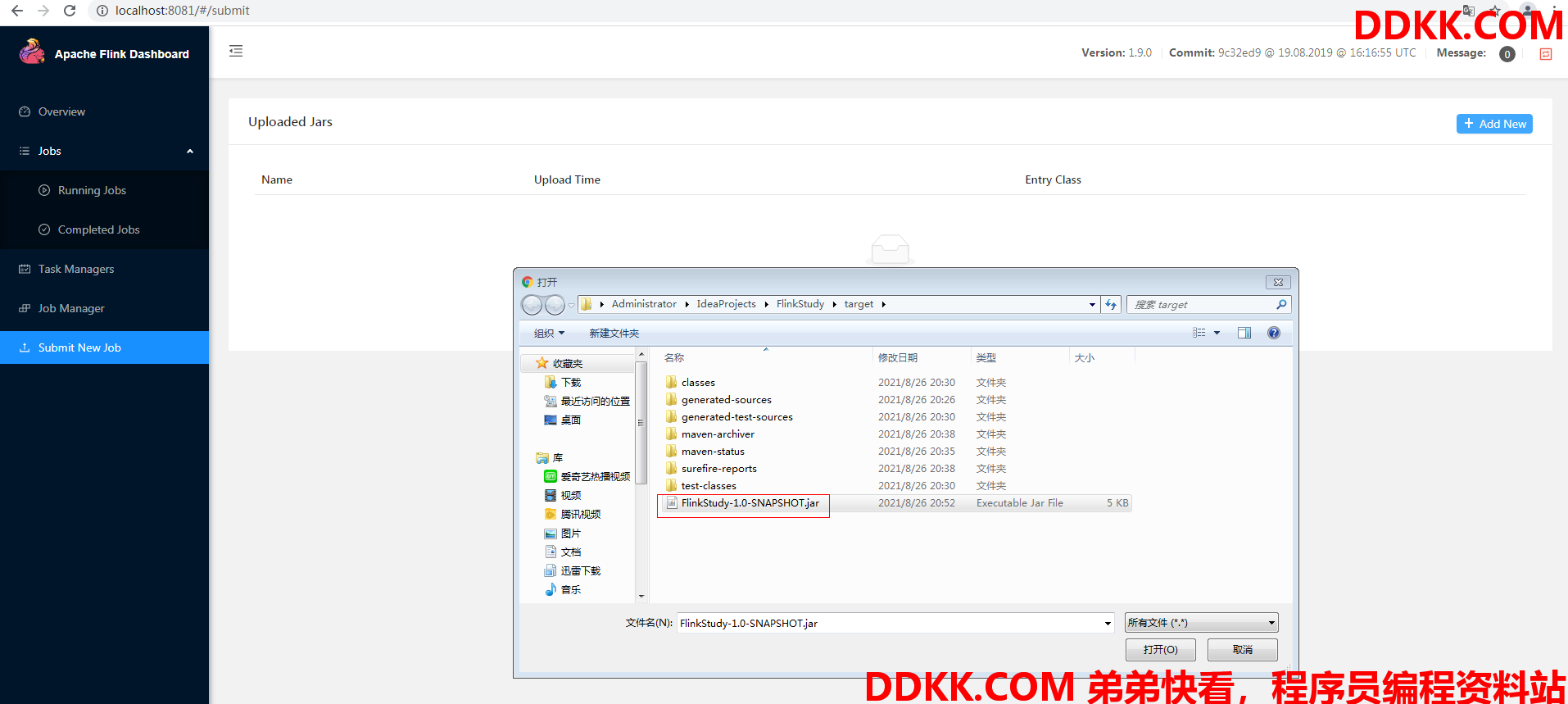Click the site info icon in address bar
Image resolution: width=1568 pixels, height=704 pixels.
102,11
